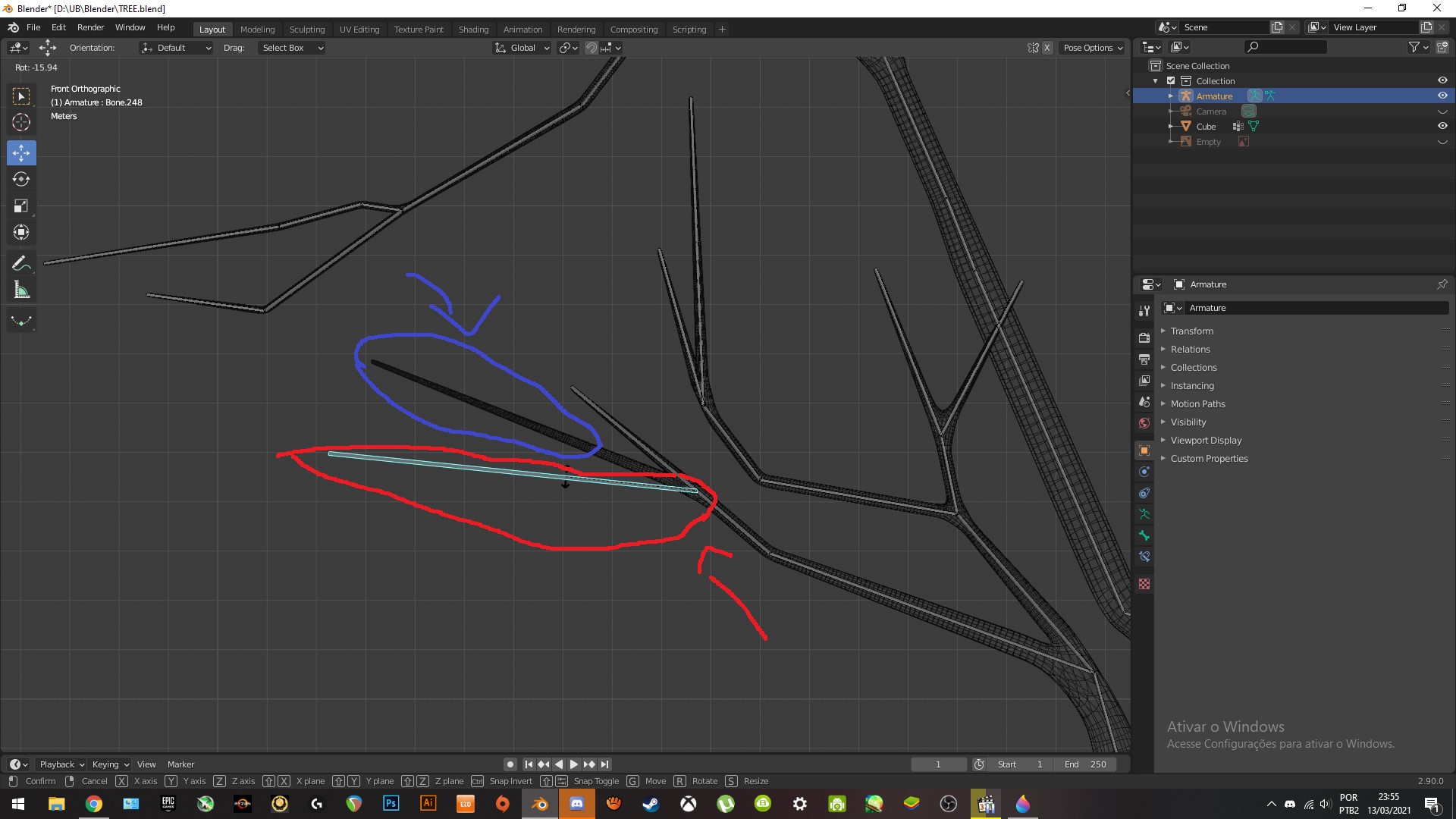The width and height of the screenshot is (1456, 819).
Task: Hide the Armature object in viewport
Action: 1442,96
